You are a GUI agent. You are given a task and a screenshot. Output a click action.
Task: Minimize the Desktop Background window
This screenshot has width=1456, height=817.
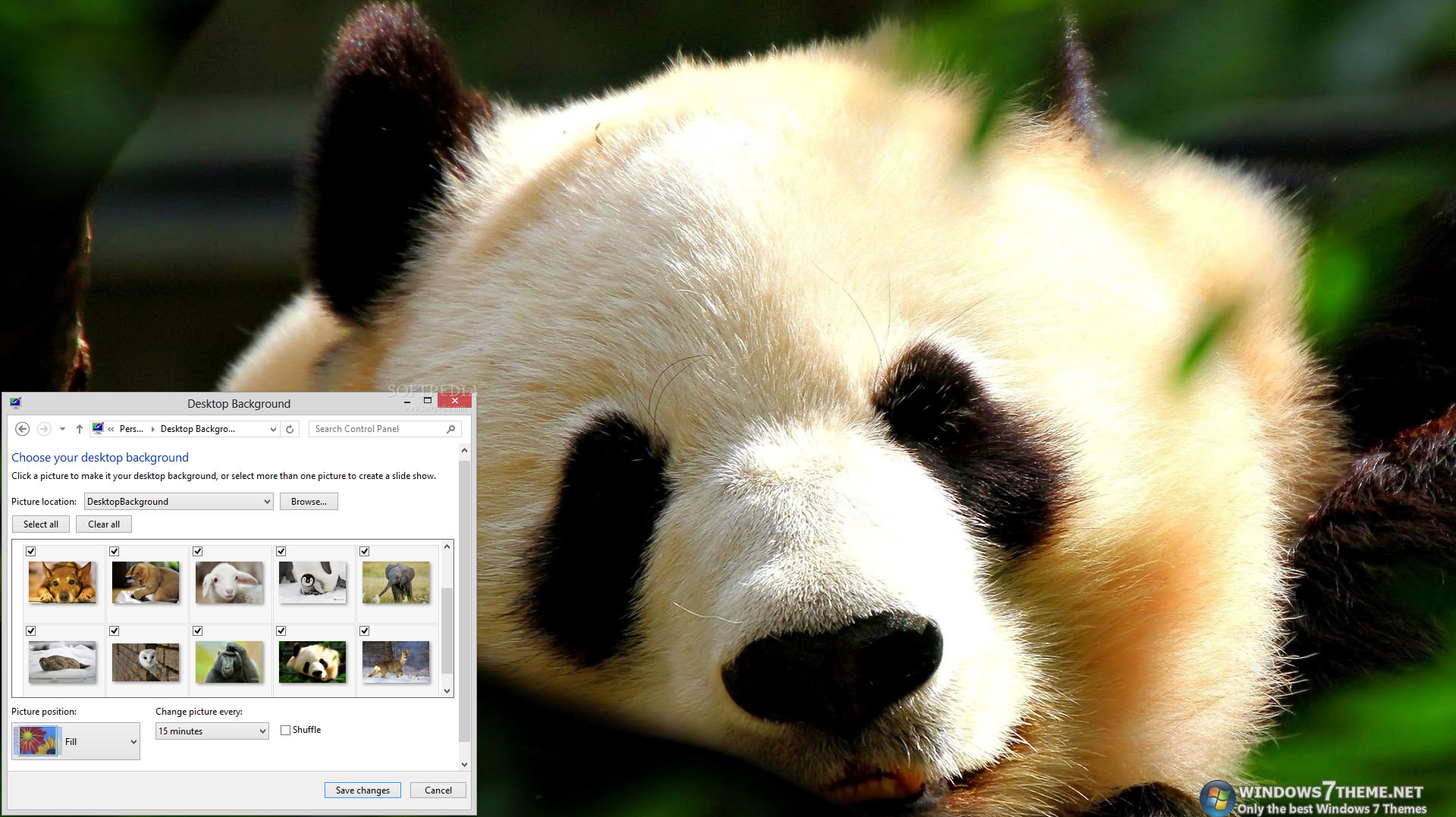pyautogui.click(x=407, y=401)
